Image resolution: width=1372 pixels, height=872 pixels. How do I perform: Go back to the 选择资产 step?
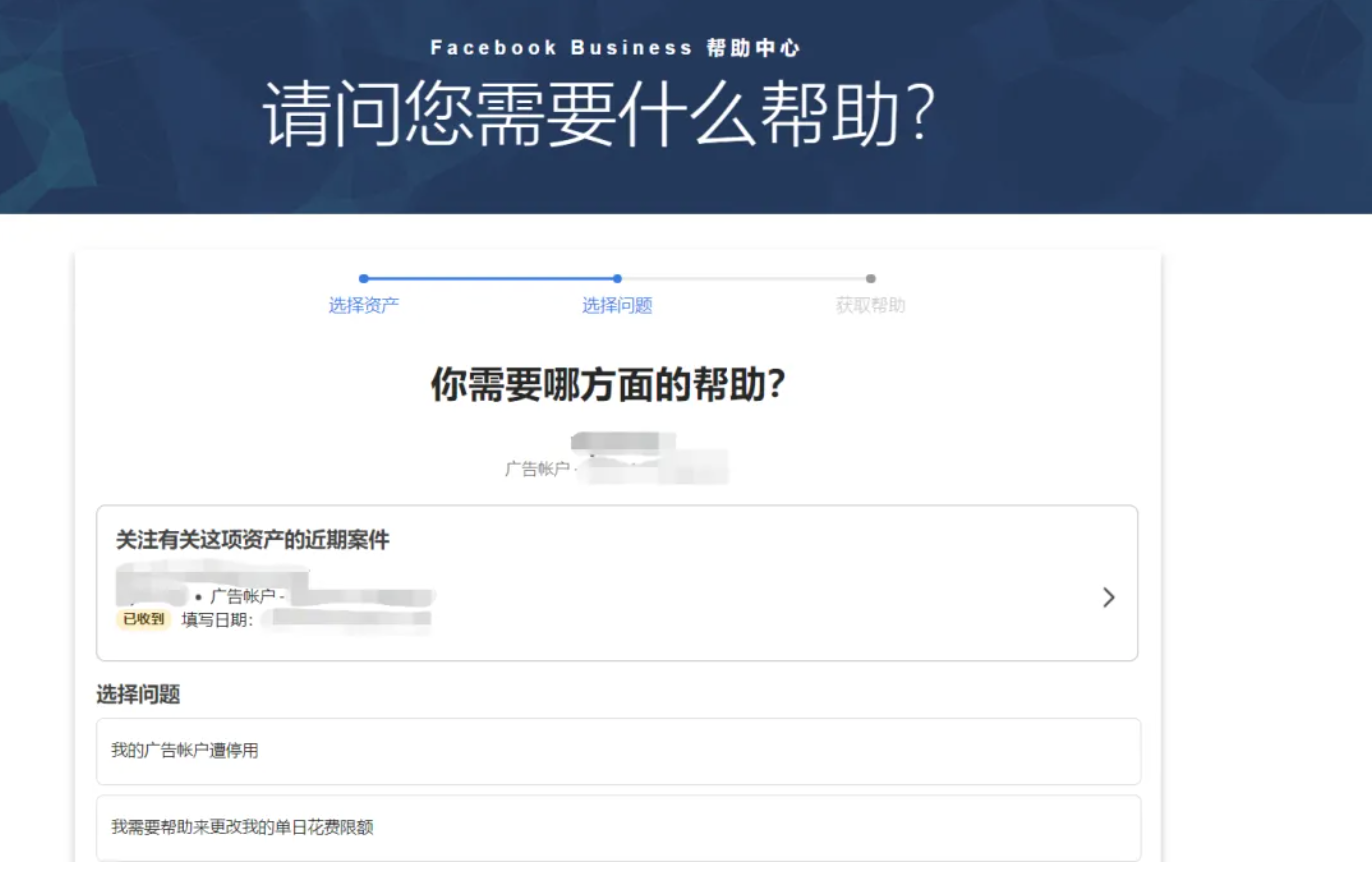pyautogui.click(x=364, y=306)
